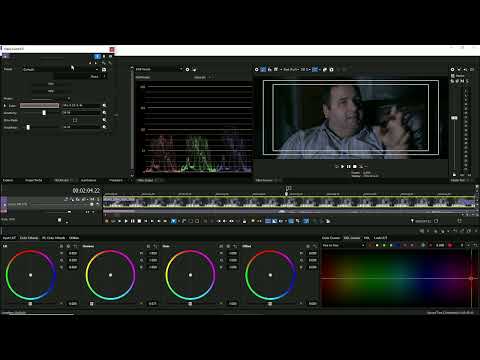Toggle snapping icon in the timeline toolbar
Viewport: 480px width, 360px height.
point(268,221)
